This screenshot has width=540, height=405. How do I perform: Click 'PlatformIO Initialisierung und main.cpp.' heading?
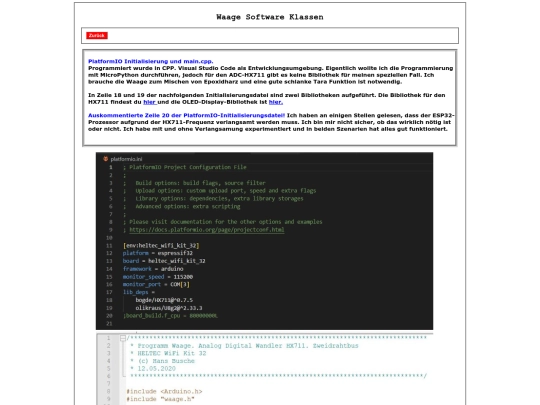pyautogui.click(x=150, y=61)
